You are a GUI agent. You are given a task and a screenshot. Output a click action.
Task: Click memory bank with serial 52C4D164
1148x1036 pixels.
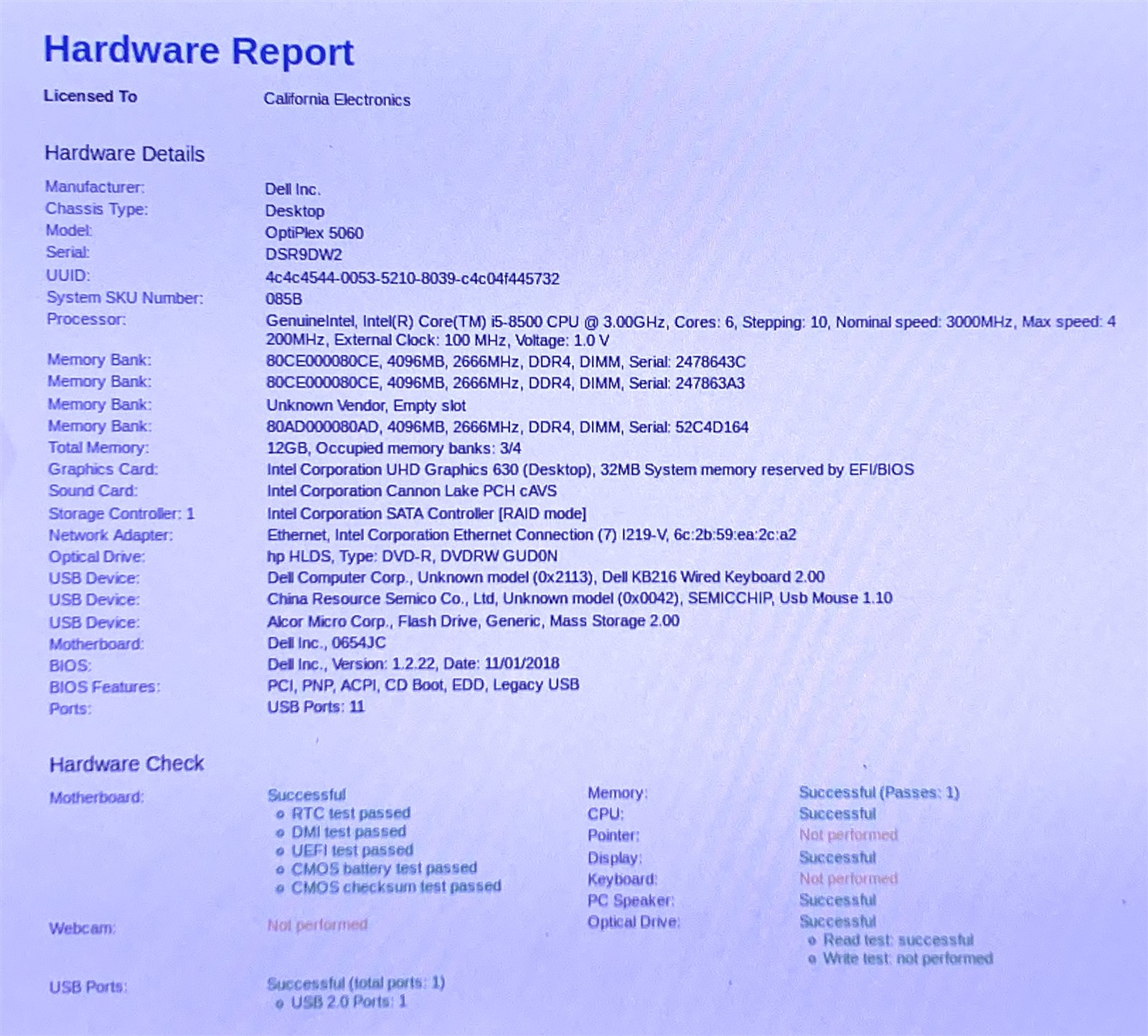click(x=507, y=427)
